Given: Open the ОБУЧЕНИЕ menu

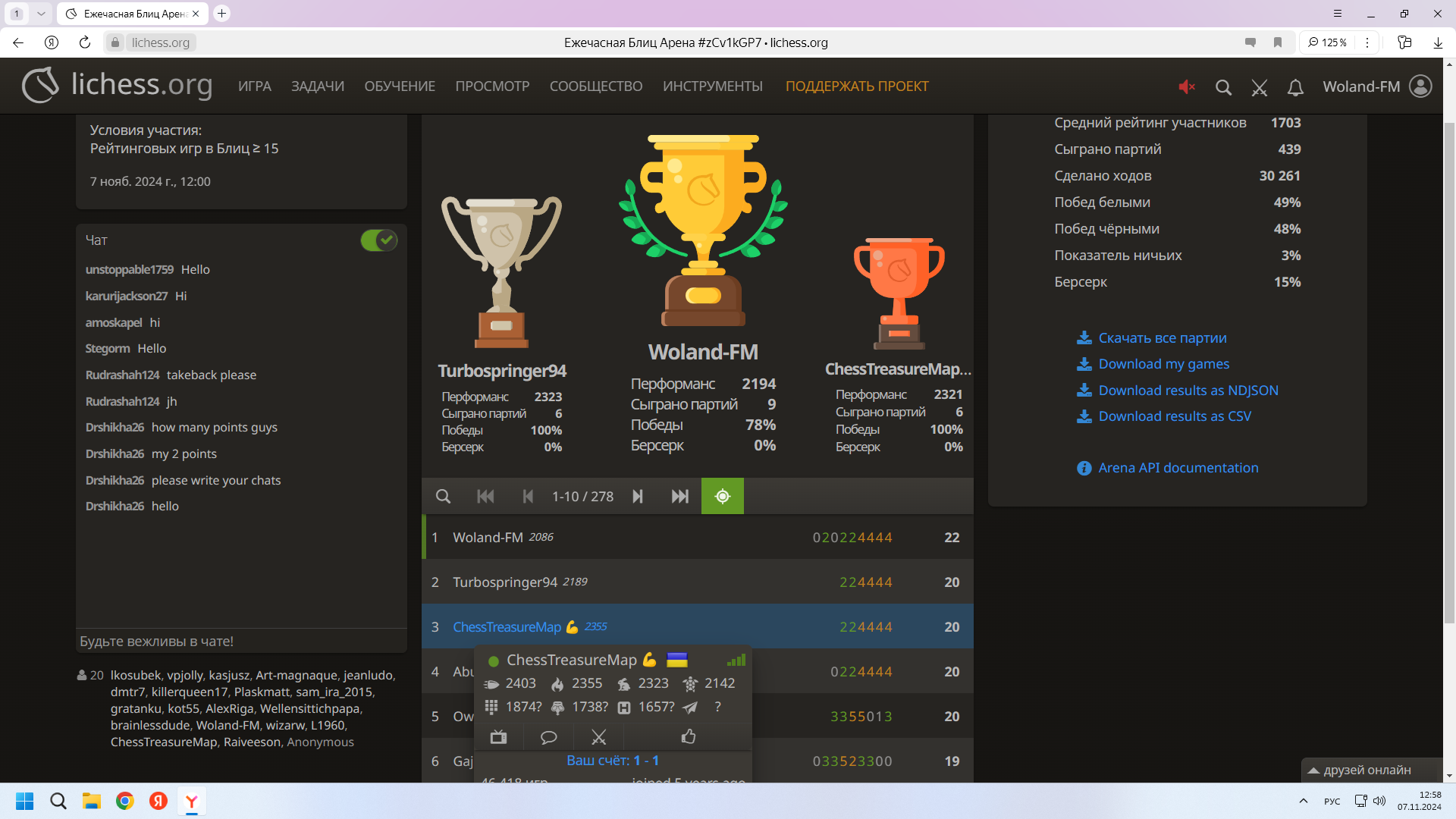Looking at the screenshot, I should pos(400,86).
